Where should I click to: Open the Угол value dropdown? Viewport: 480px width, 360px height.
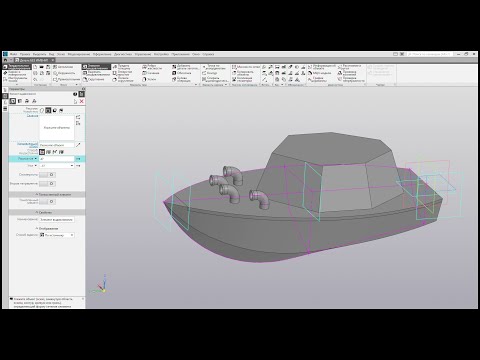coord(72,166)
